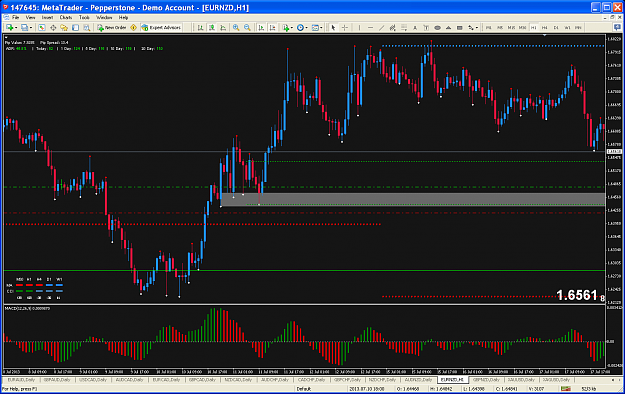Toggle the Navigator panel icon
This screenshot has width=625, height=394.
click(x=64, y=28)
